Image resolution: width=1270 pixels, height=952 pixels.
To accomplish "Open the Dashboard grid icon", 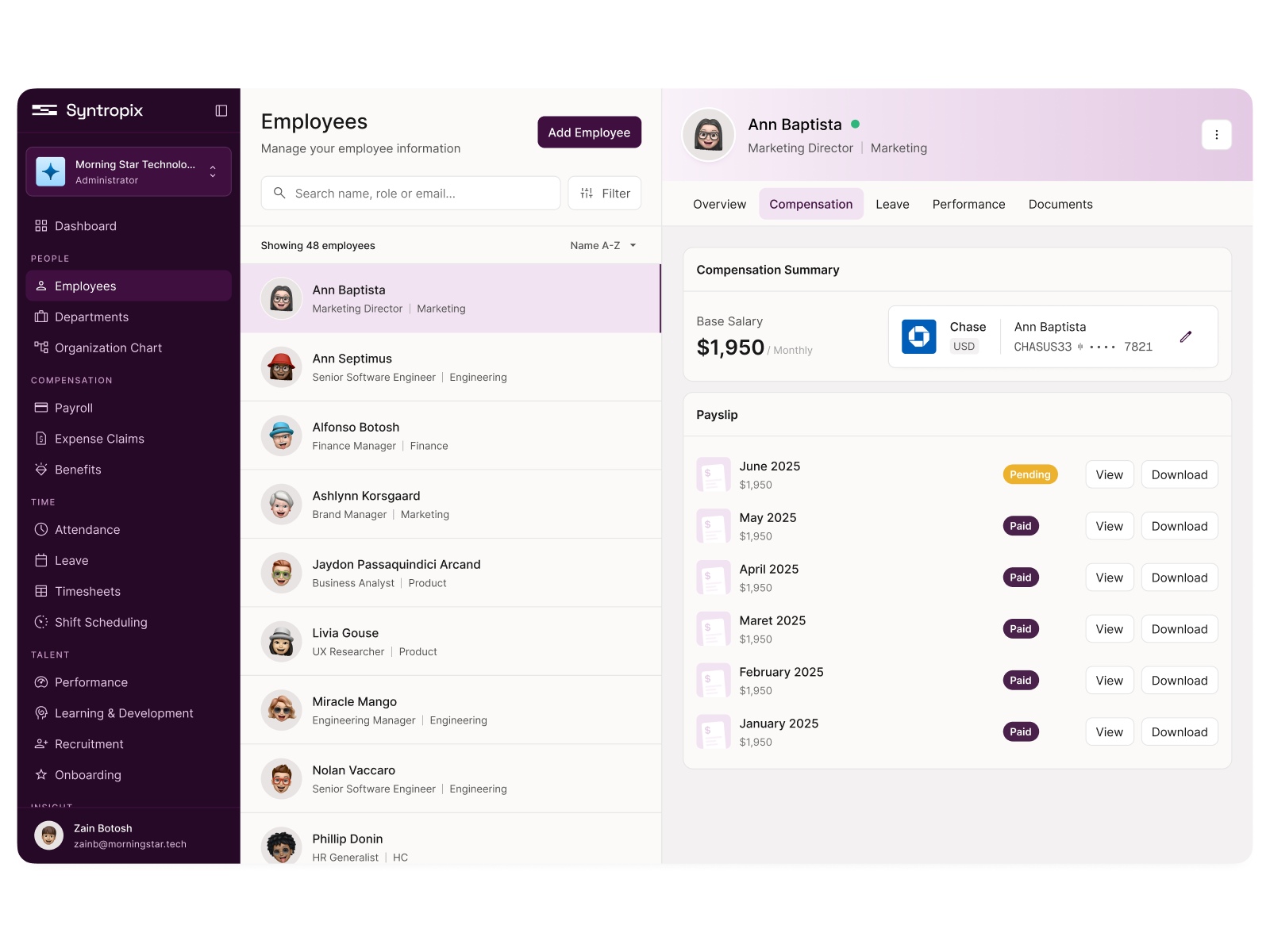I will (41, 226).
